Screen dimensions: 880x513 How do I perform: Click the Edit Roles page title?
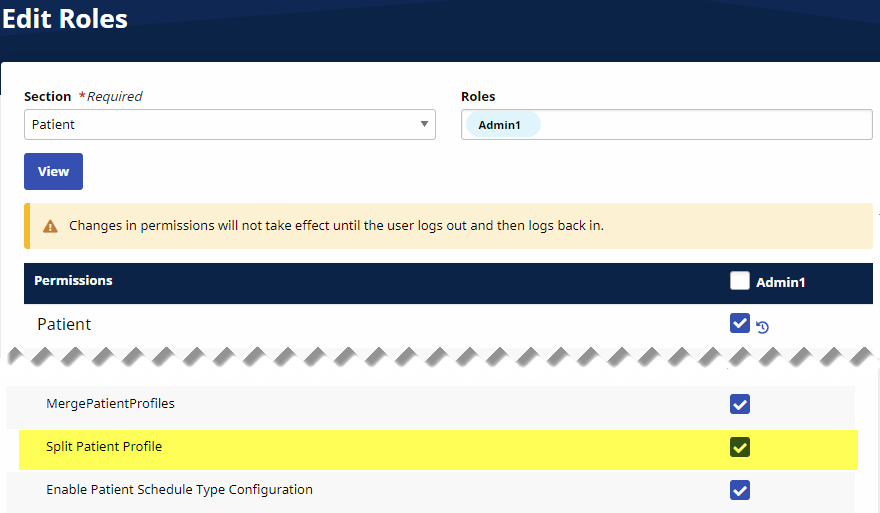point(65,19)
